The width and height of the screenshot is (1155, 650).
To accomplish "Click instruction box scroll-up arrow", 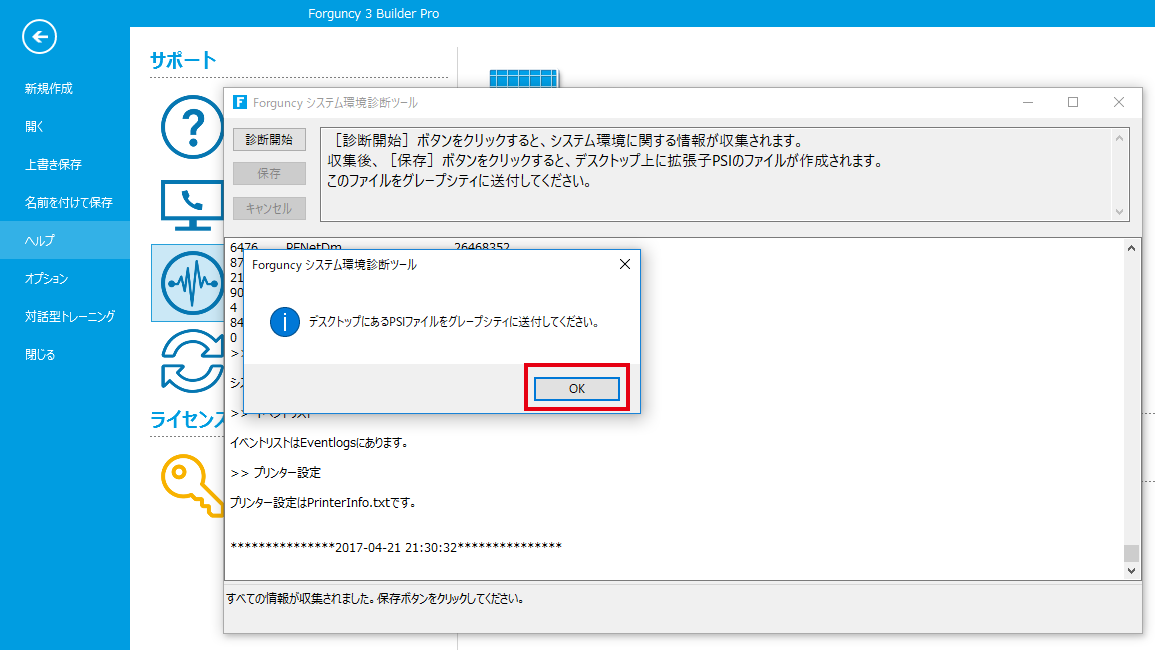I will coord(1120,138).
